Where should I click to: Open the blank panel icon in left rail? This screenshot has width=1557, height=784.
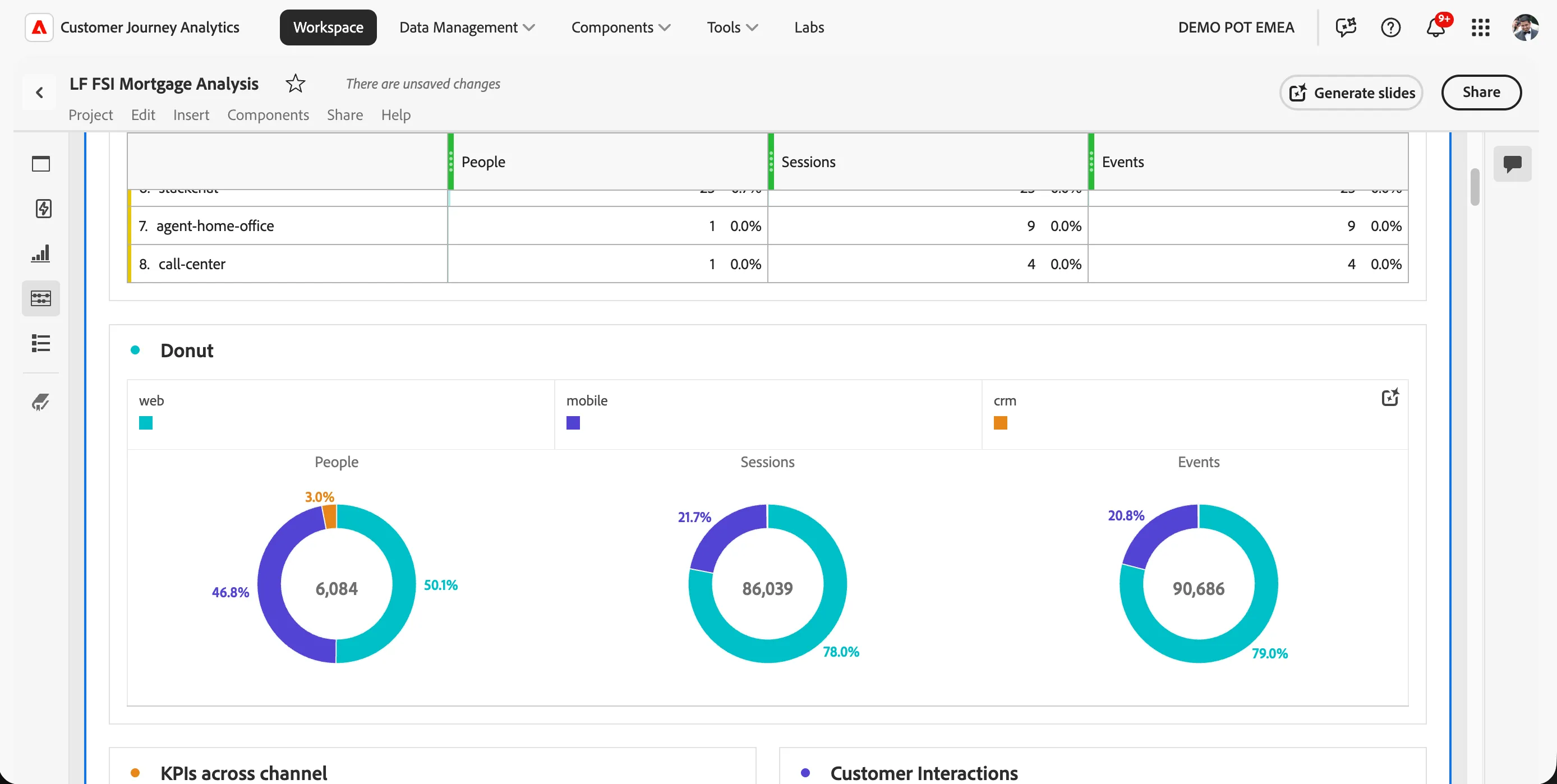tap(41, 164)
